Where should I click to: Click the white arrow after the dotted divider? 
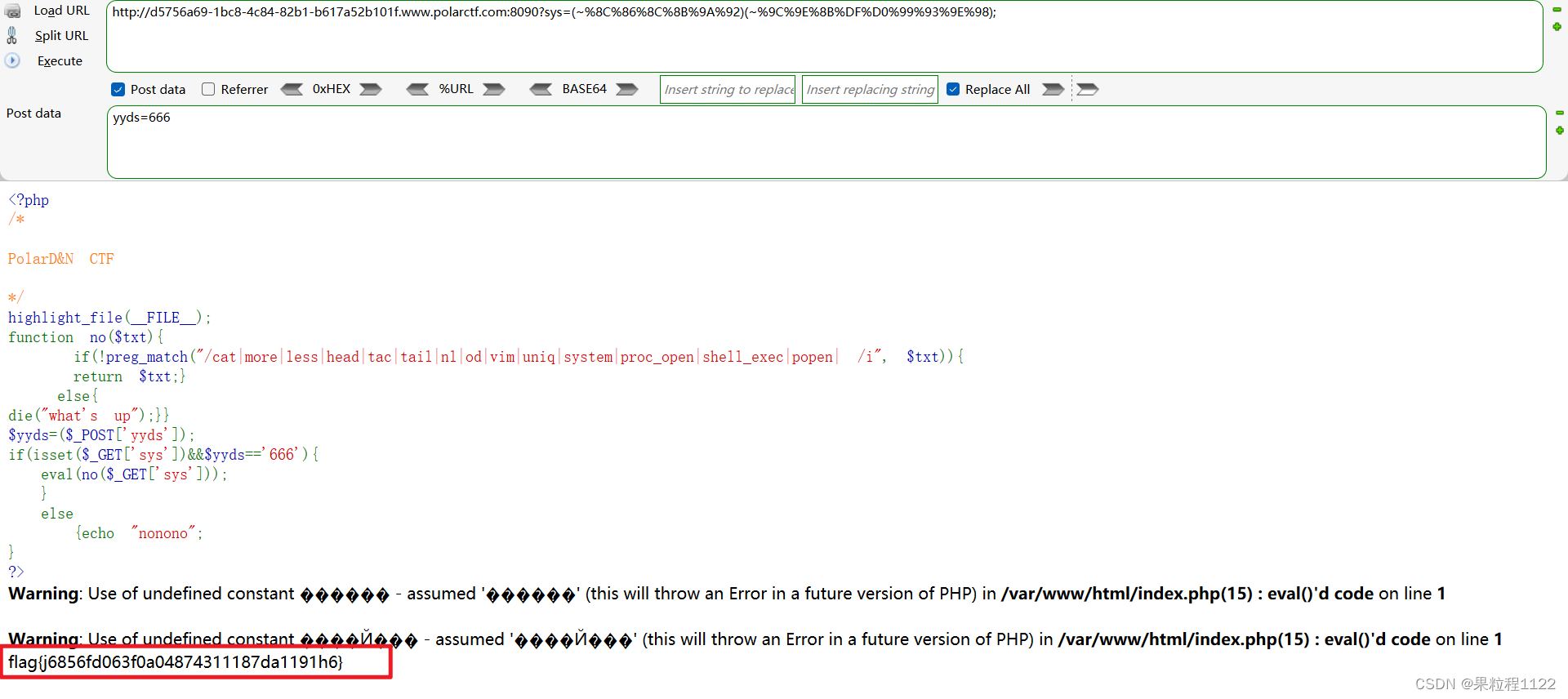click(1088, 89)
